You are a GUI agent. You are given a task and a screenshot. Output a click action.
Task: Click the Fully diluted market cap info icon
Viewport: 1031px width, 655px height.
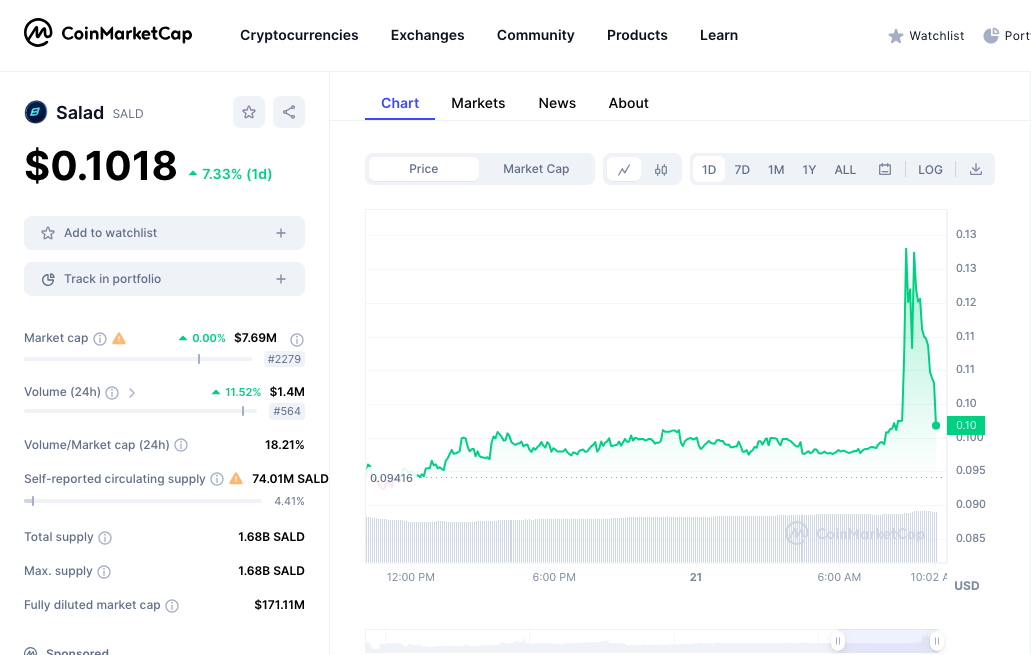(x=172, y=606)
